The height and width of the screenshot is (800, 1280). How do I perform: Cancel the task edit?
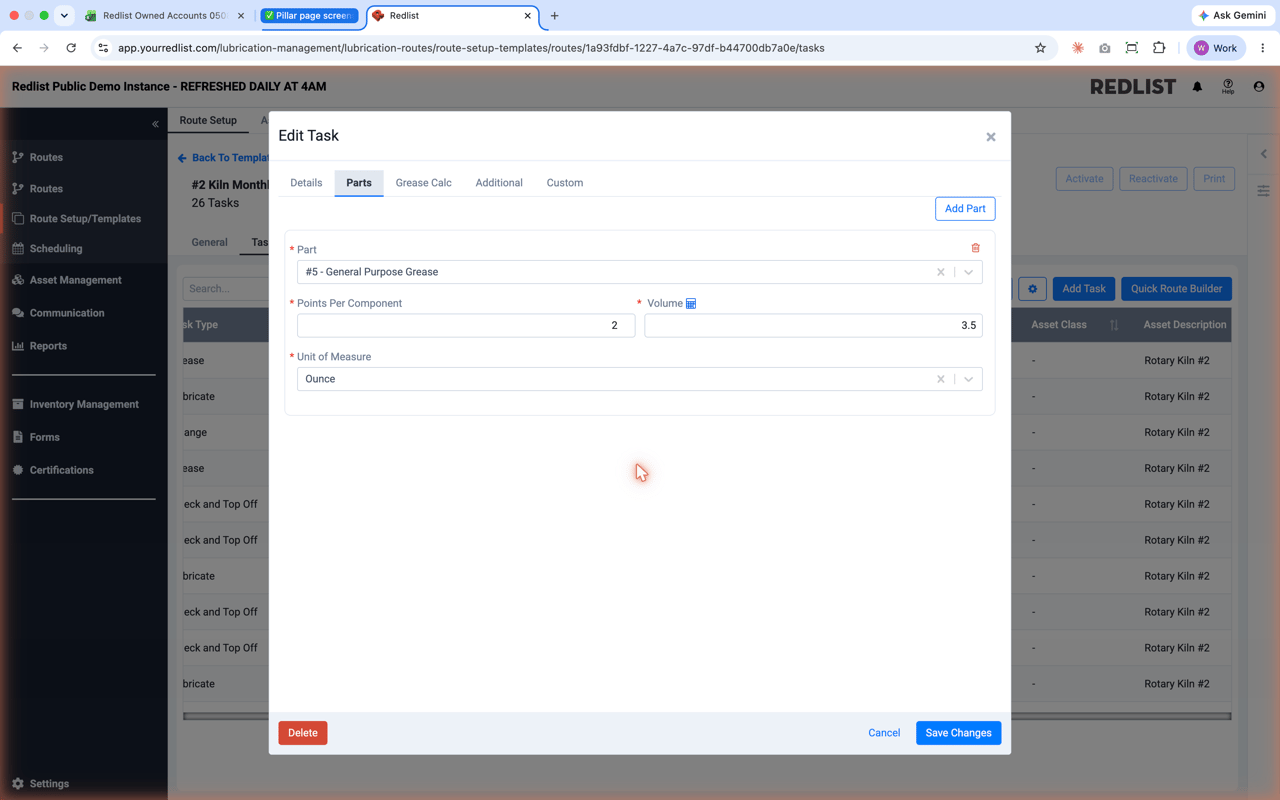click(x=884, y=733)
